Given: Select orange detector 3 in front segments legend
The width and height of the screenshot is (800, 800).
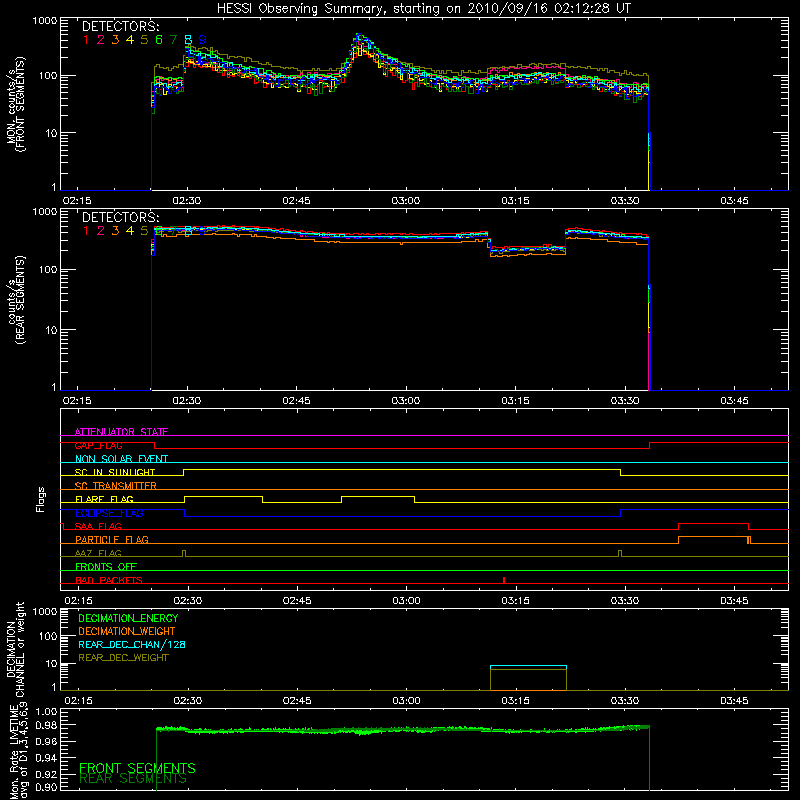Looking at the screenshot, I should [115, 40].
